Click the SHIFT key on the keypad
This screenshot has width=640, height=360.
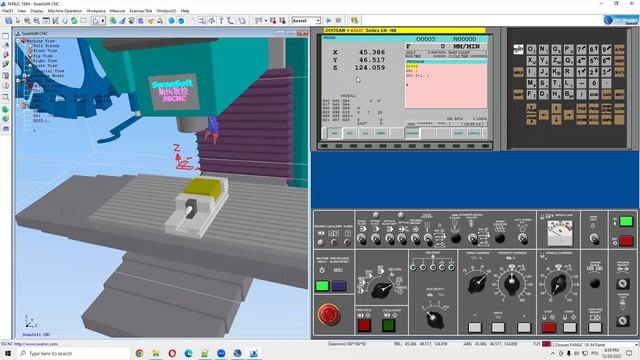518,94
